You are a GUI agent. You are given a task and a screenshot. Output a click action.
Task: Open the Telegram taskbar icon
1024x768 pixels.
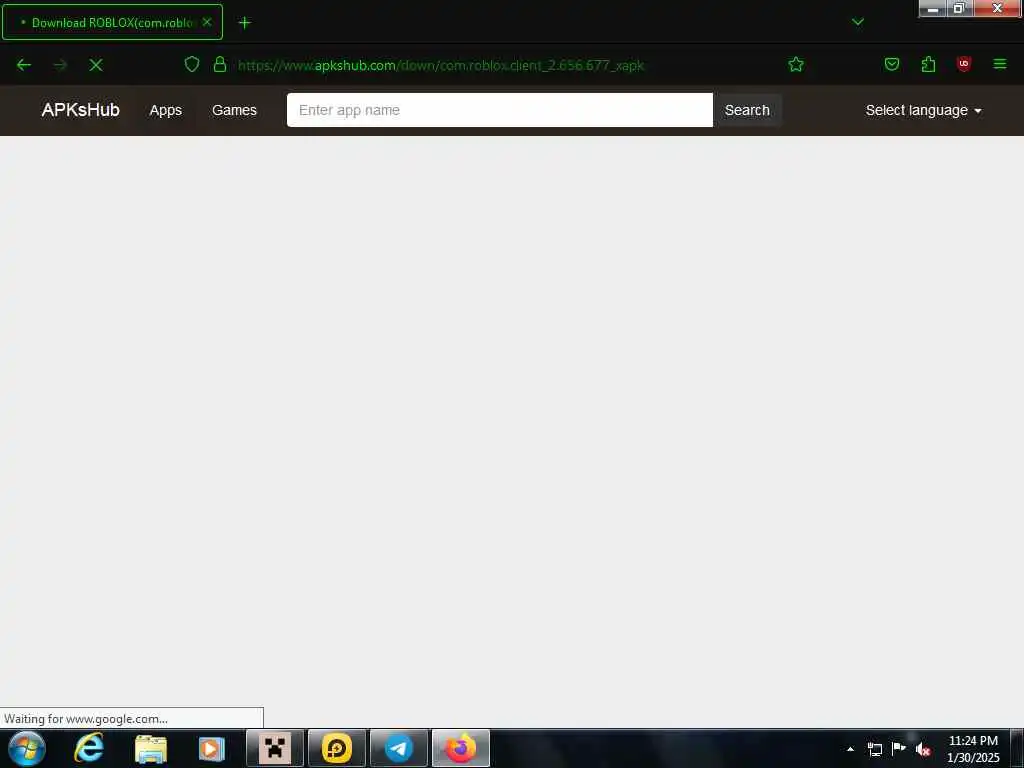[x=399, y=748]
